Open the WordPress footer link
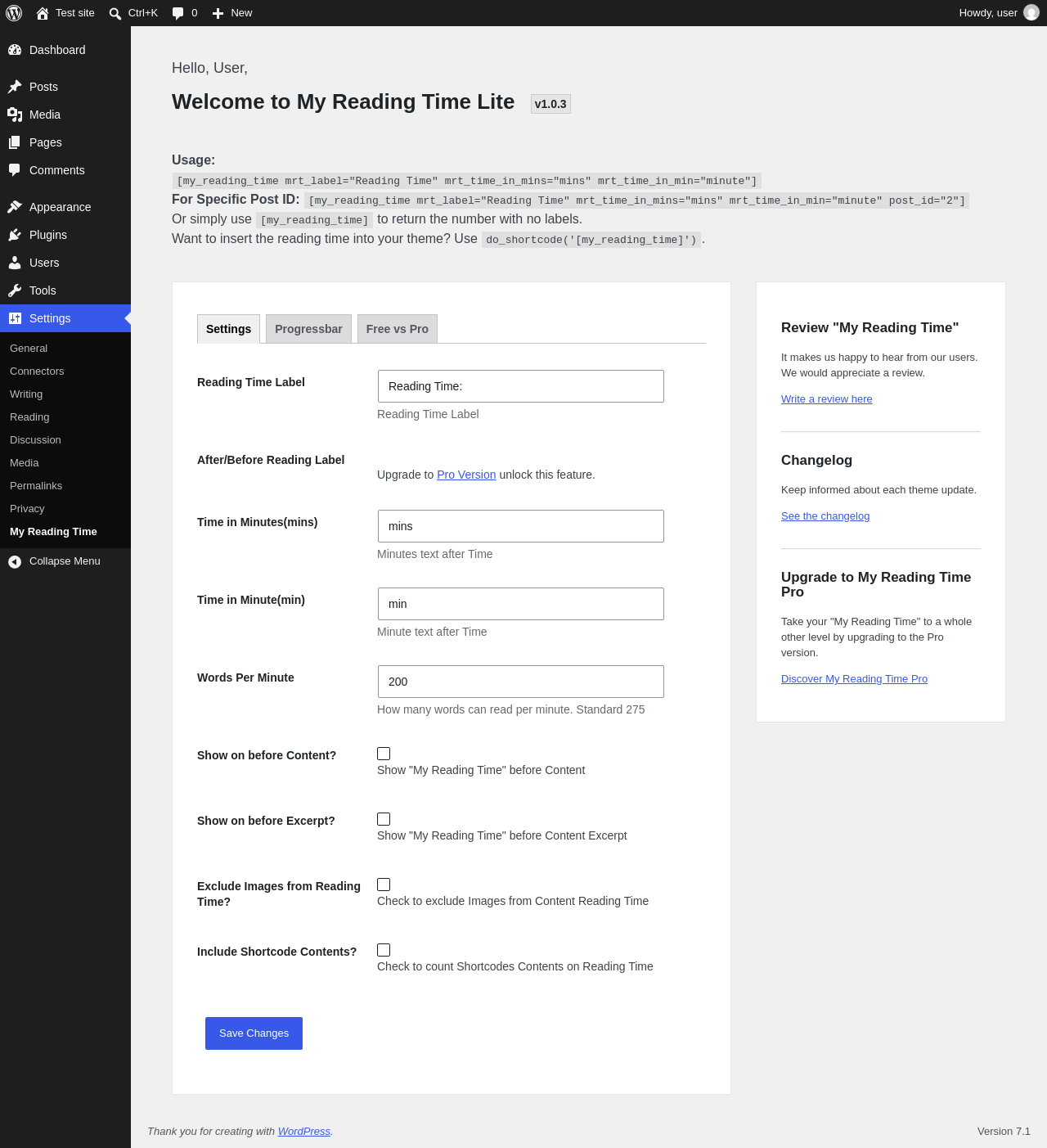Viewport: 1047px width, 1148px height. pyautogui.click(x=304, y=1132)
